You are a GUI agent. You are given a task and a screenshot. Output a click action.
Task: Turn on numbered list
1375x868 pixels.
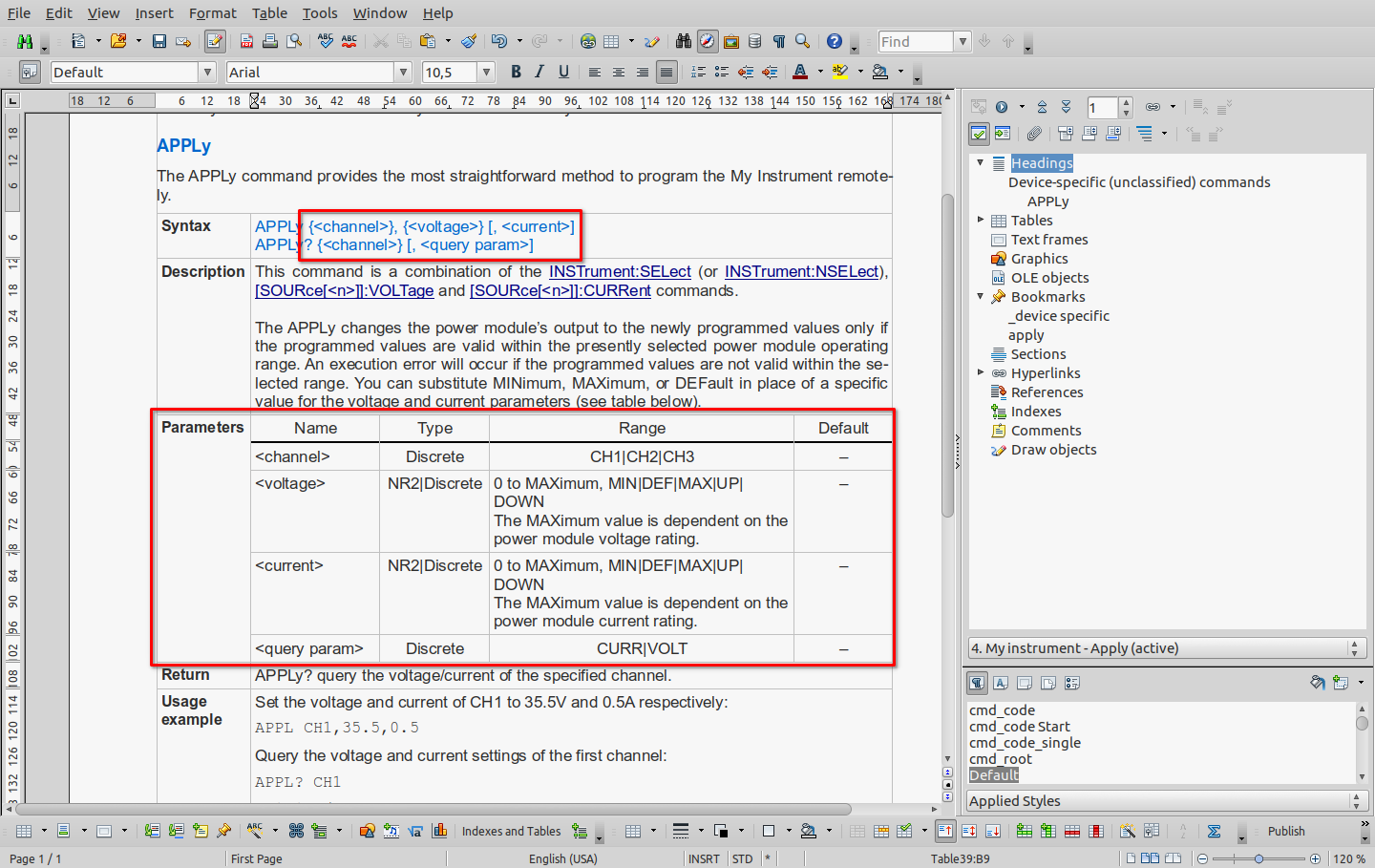pyautogui.click(x=698, y=72)
